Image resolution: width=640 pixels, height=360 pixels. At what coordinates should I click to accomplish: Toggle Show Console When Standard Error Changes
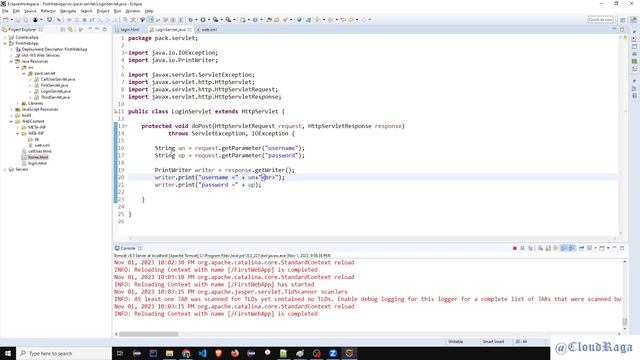tap(572, 248)
